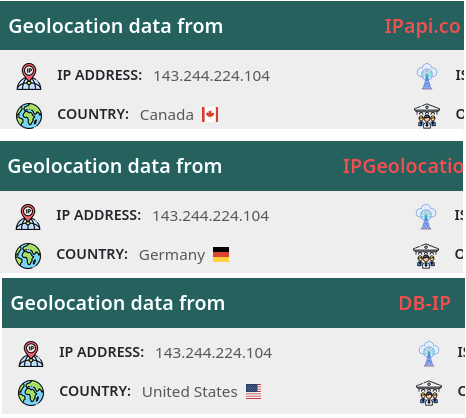The width and height of the screenshot is (466, 418).
Task: Click the ISP tower icon in IPapi.co section
Action: pyautogui.click(x=427, y=76)
